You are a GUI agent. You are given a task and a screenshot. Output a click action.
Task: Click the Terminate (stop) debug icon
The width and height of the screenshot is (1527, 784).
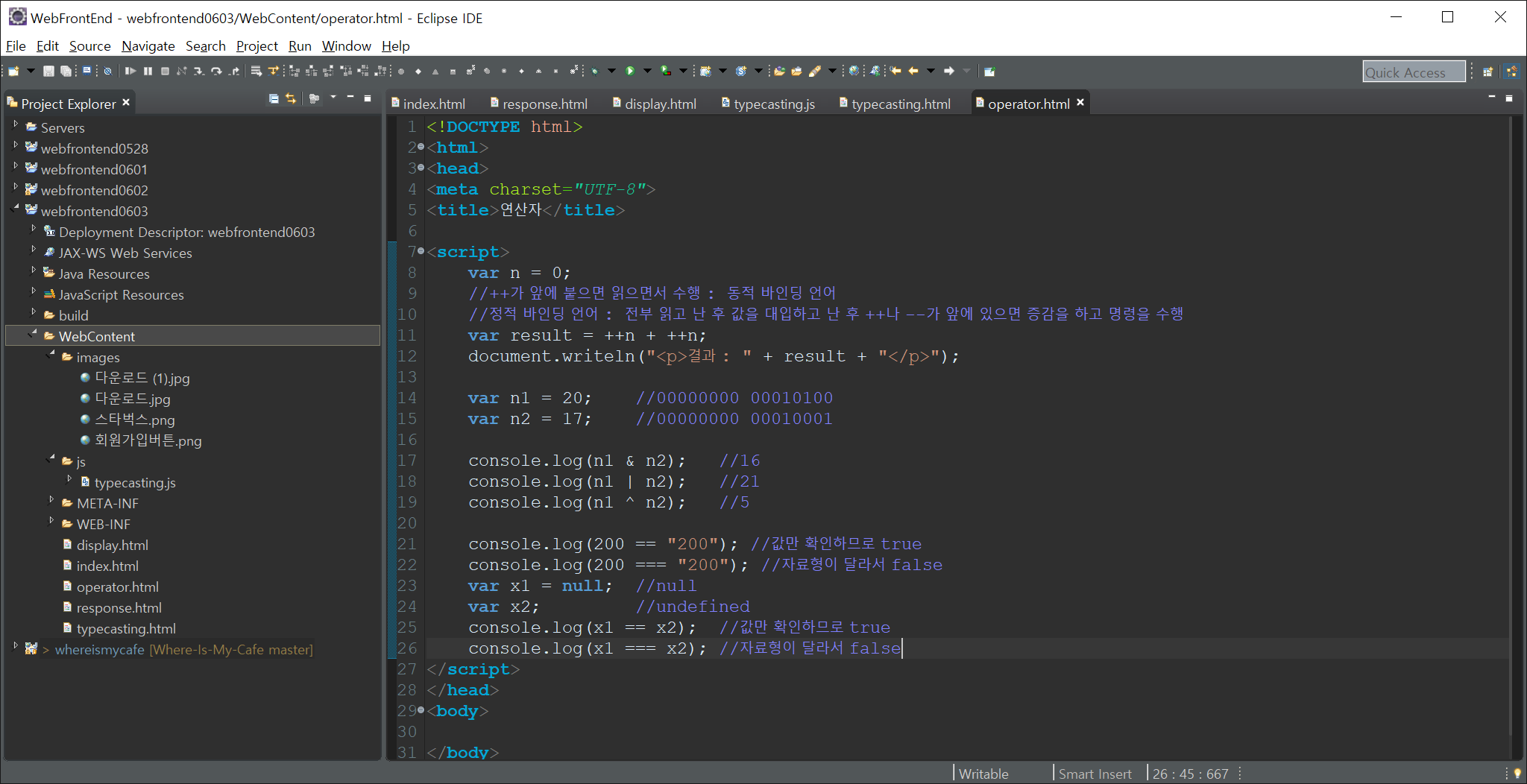(165, 72)
